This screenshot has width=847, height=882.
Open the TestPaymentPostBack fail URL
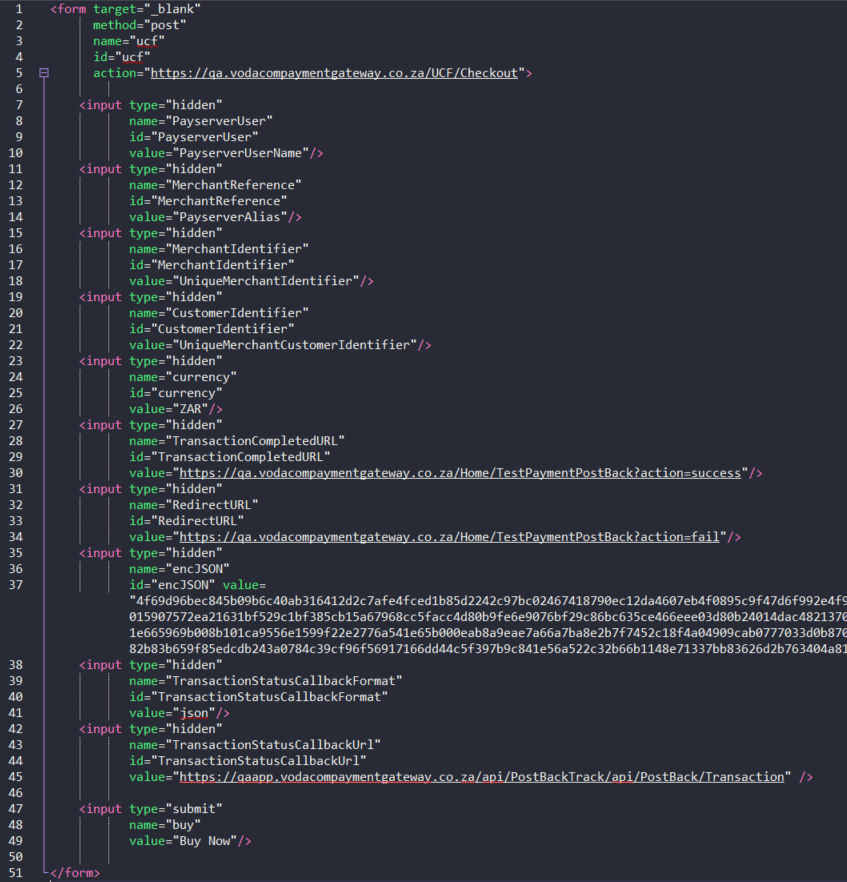click(x=449, y=537)
